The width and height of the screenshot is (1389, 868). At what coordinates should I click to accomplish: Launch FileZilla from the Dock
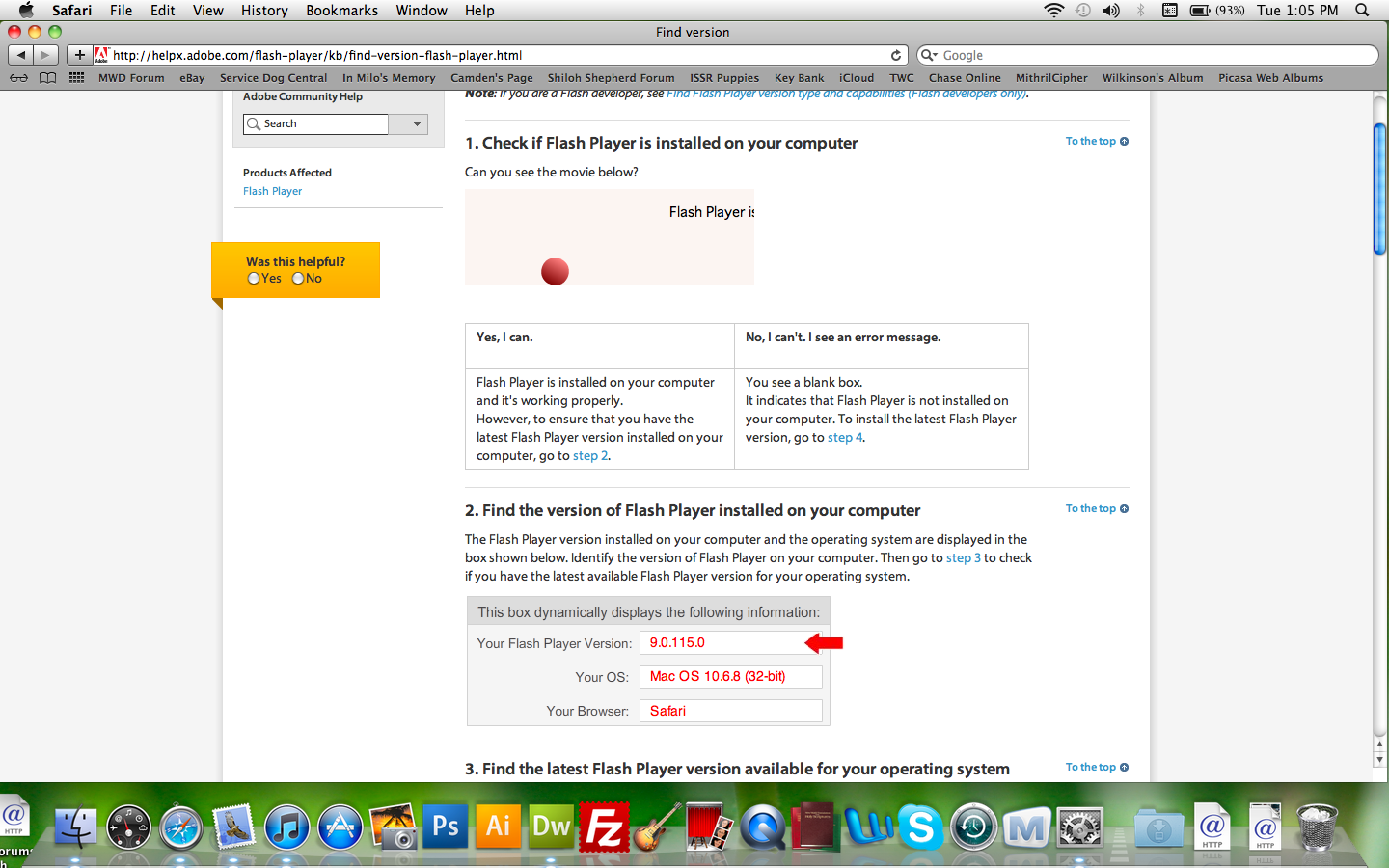[604, 827]
